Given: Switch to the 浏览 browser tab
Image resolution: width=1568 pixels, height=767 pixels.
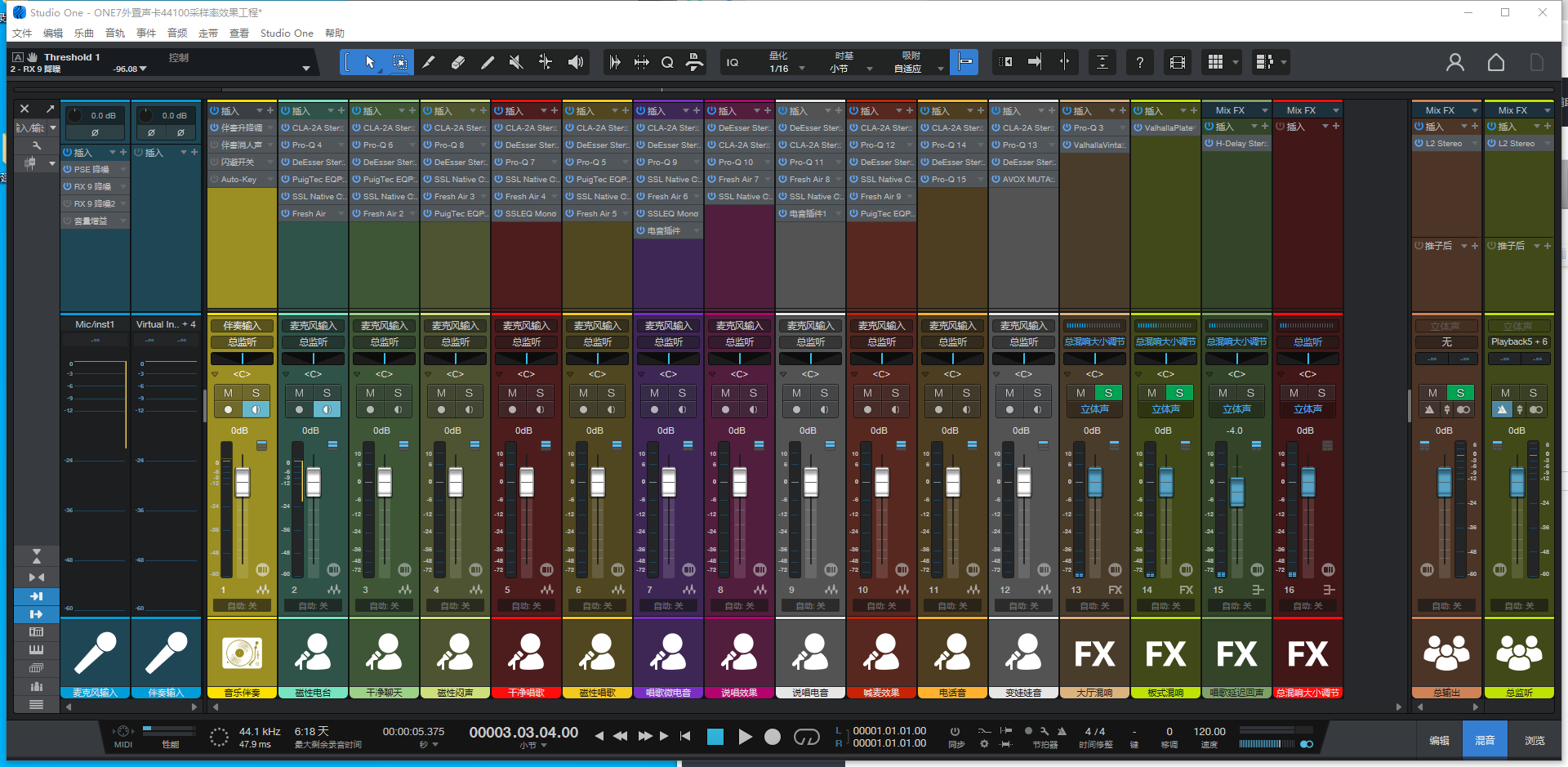Looking at the screenshot, I should 1535,740.
